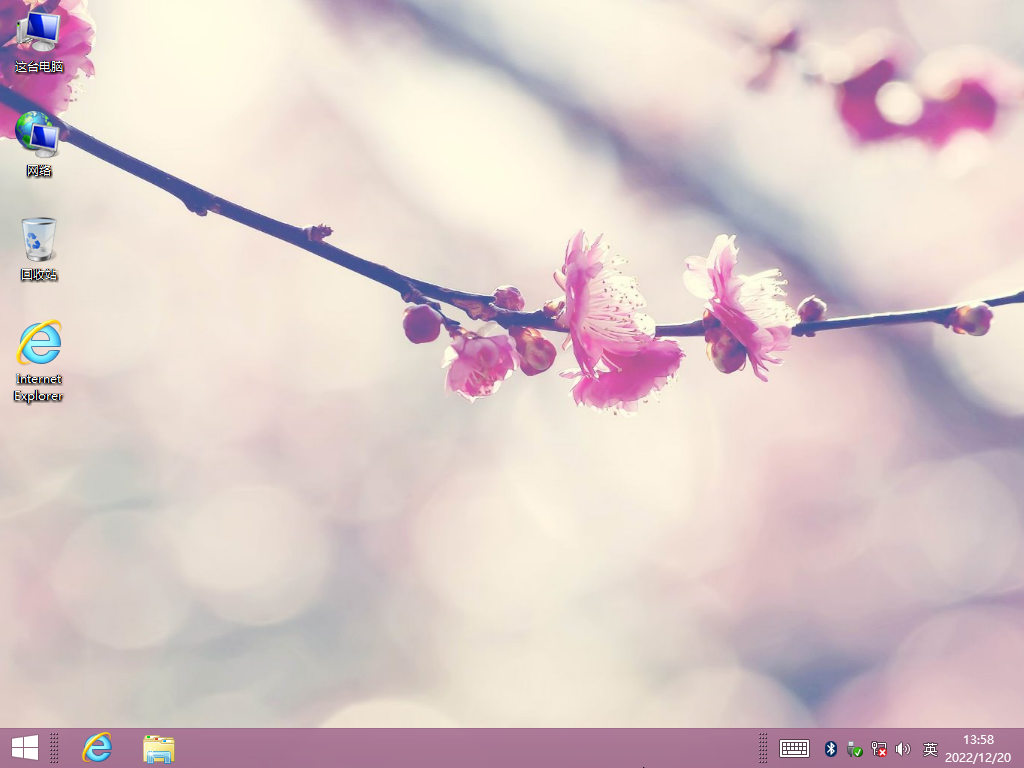Open the network status tray icon
Screen dimensions: 1024x768
[879, 748]
